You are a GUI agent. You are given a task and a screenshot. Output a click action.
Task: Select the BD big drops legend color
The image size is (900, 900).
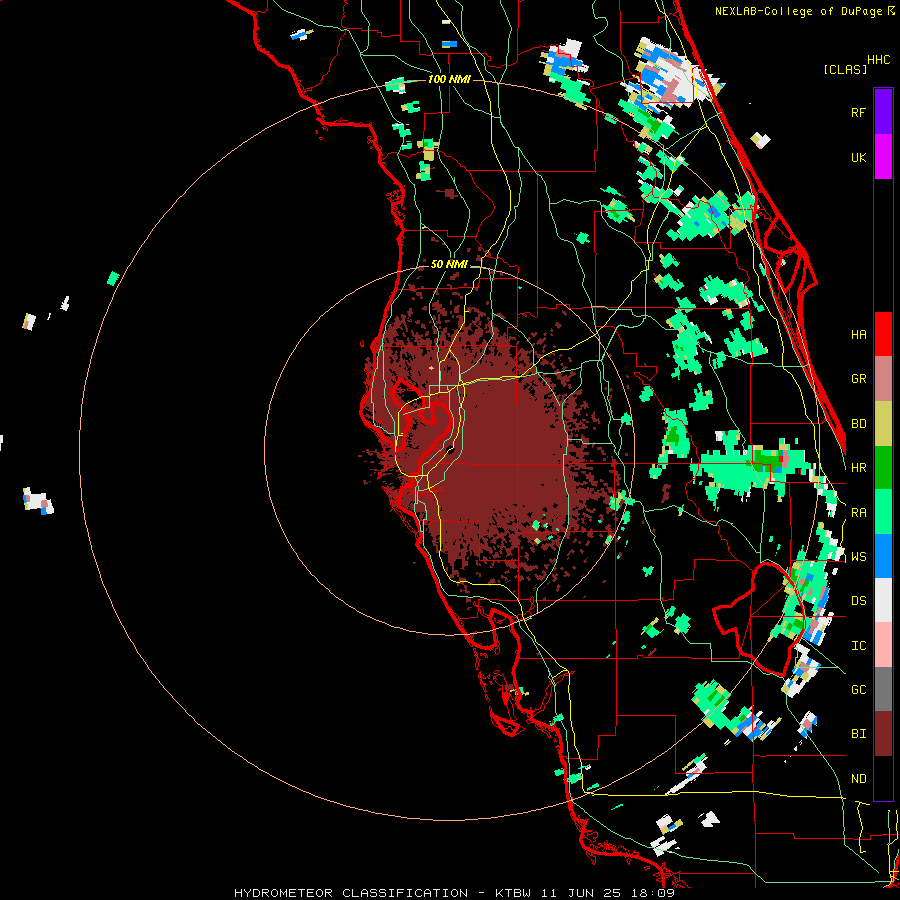tap(883, 424)
